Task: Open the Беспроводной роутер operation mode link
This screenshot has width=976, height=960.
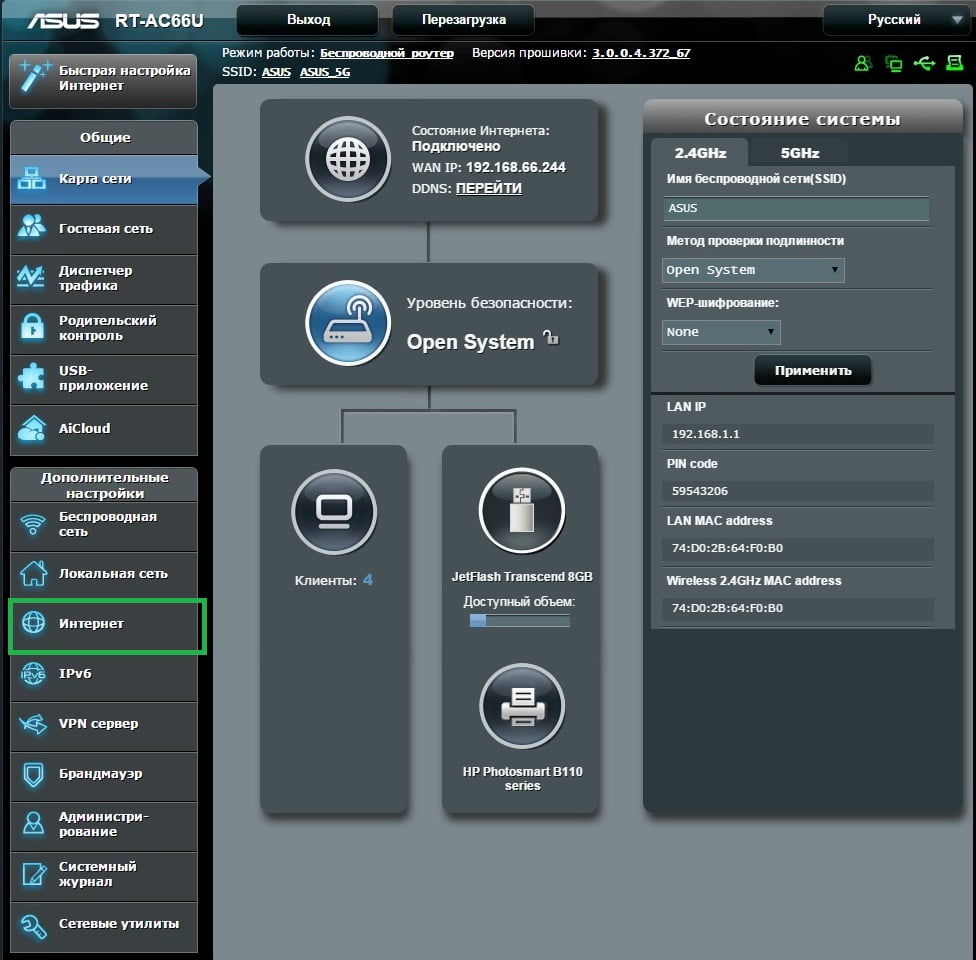Action: pos(387,53)
